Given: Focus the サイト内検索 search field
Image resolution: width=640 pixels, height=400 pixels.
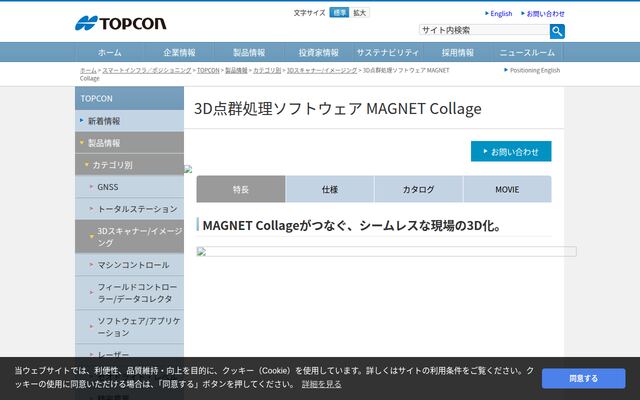Looking at the screenshot, I should click(x=484, y=30).
